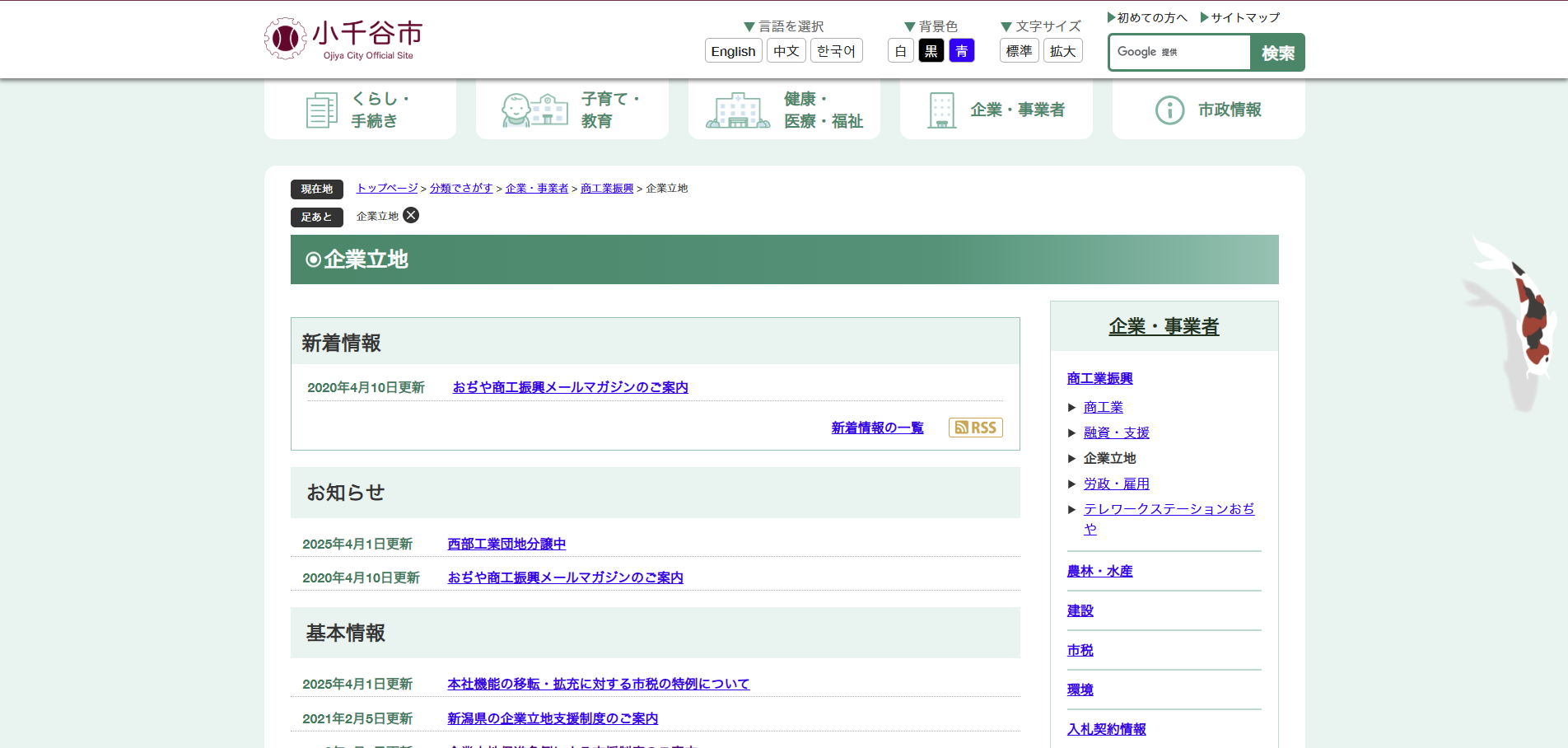Screen dimensions: 1568x748
Task: Switch language to 한국어
Action: point(836,51)
